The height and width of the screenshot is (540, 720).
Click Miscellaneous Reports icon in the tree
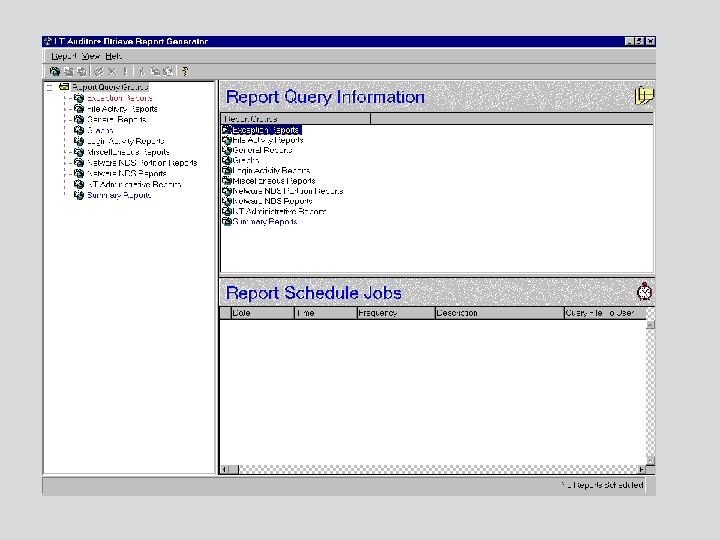(79, 152)
